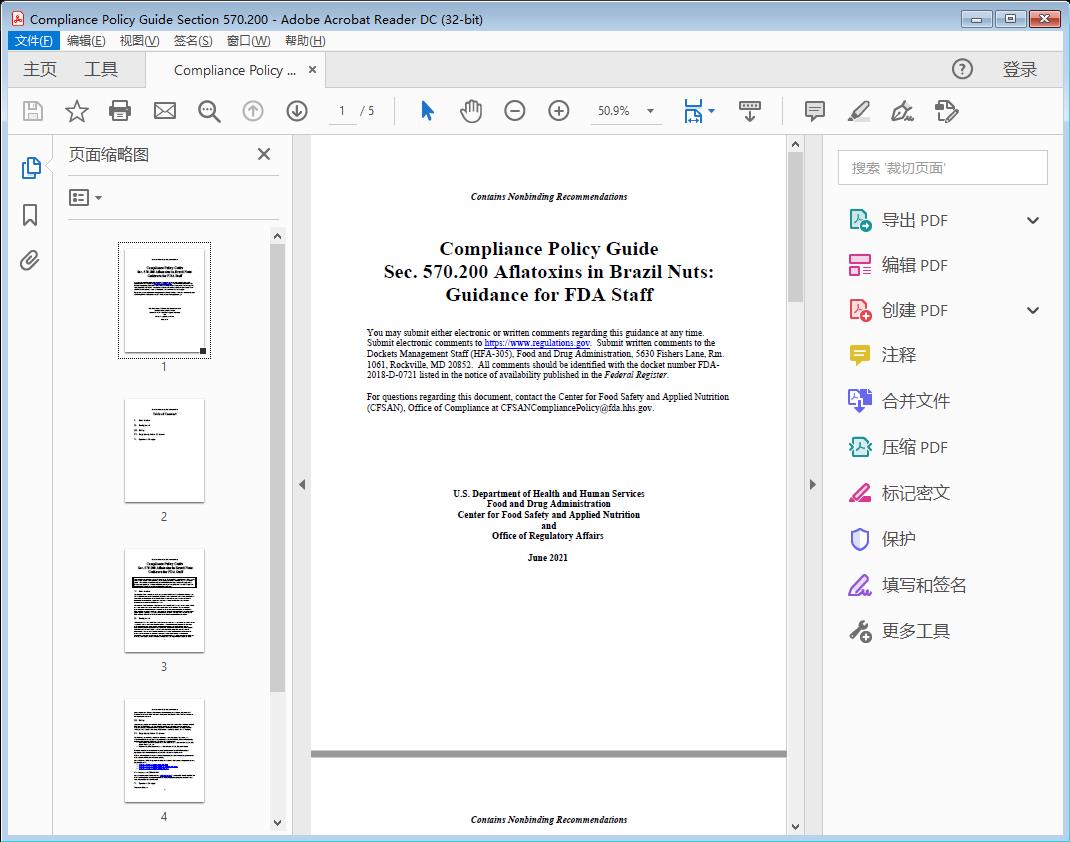
Task: Select the Hand tool in the toolbar
Action: [x=469, y=111]
